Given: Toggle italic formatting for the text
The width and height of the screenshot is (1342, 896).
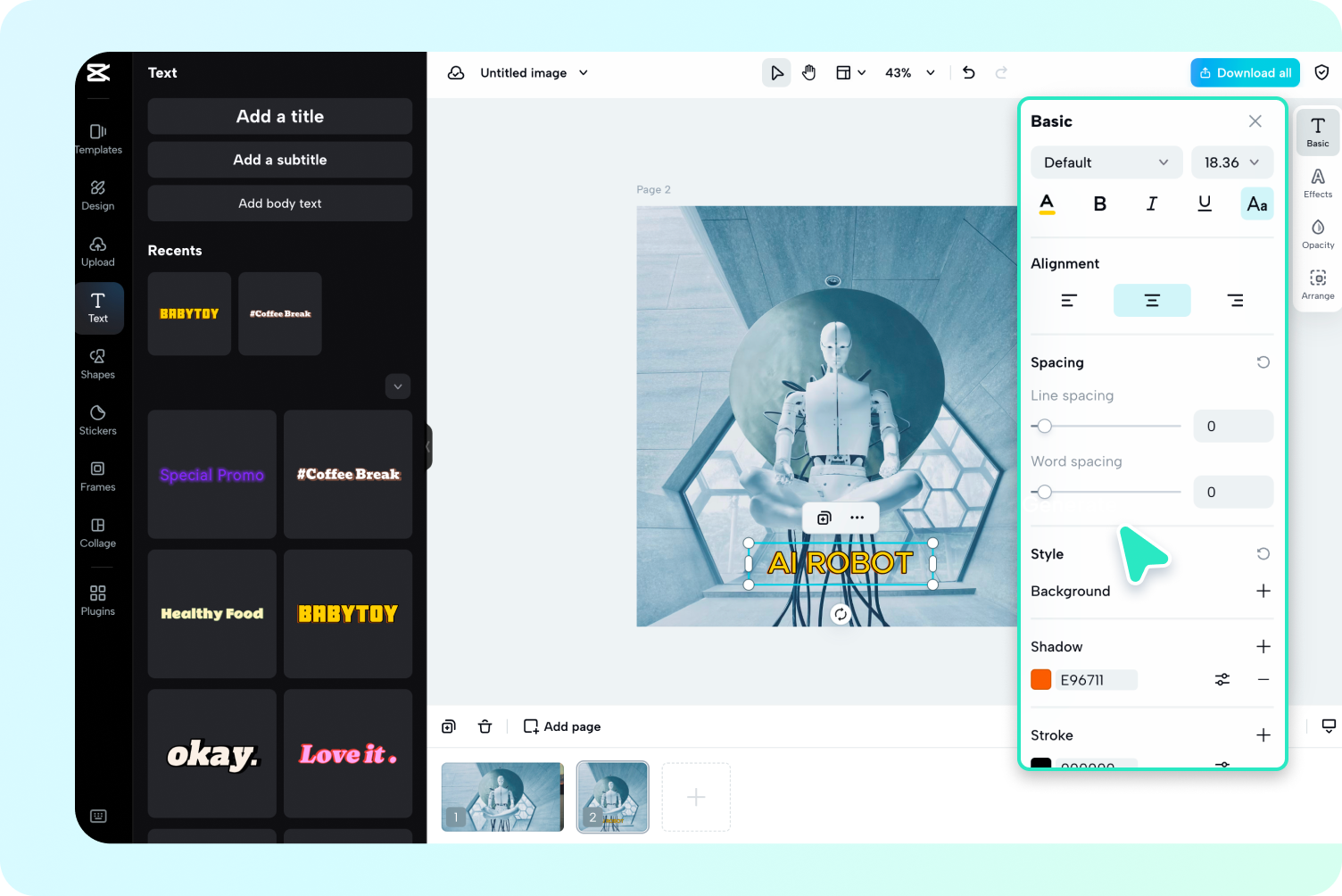Looking at the screenshot, I should coord(1152,203).
